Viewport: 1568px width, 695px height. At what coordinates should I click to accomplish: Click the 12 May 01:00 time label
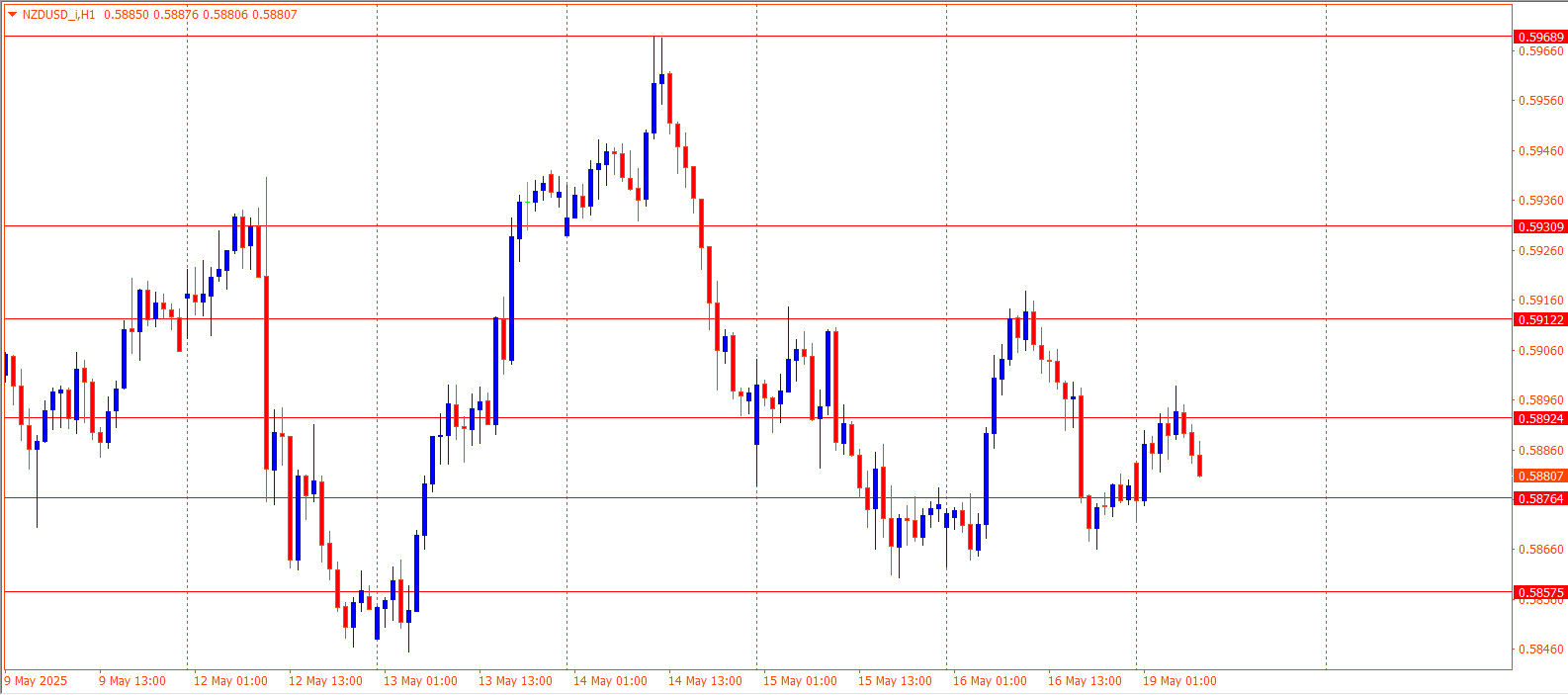[x=230, y=681]
